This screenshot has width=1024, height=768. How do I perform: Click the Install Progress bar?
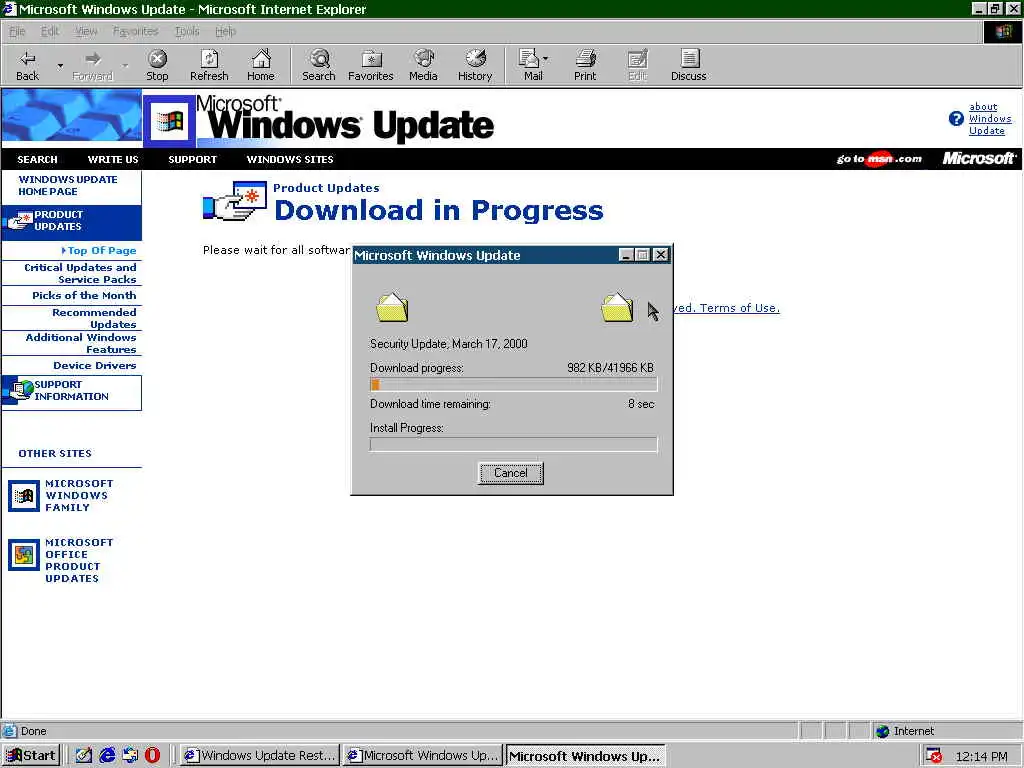[x=513, y=445]
